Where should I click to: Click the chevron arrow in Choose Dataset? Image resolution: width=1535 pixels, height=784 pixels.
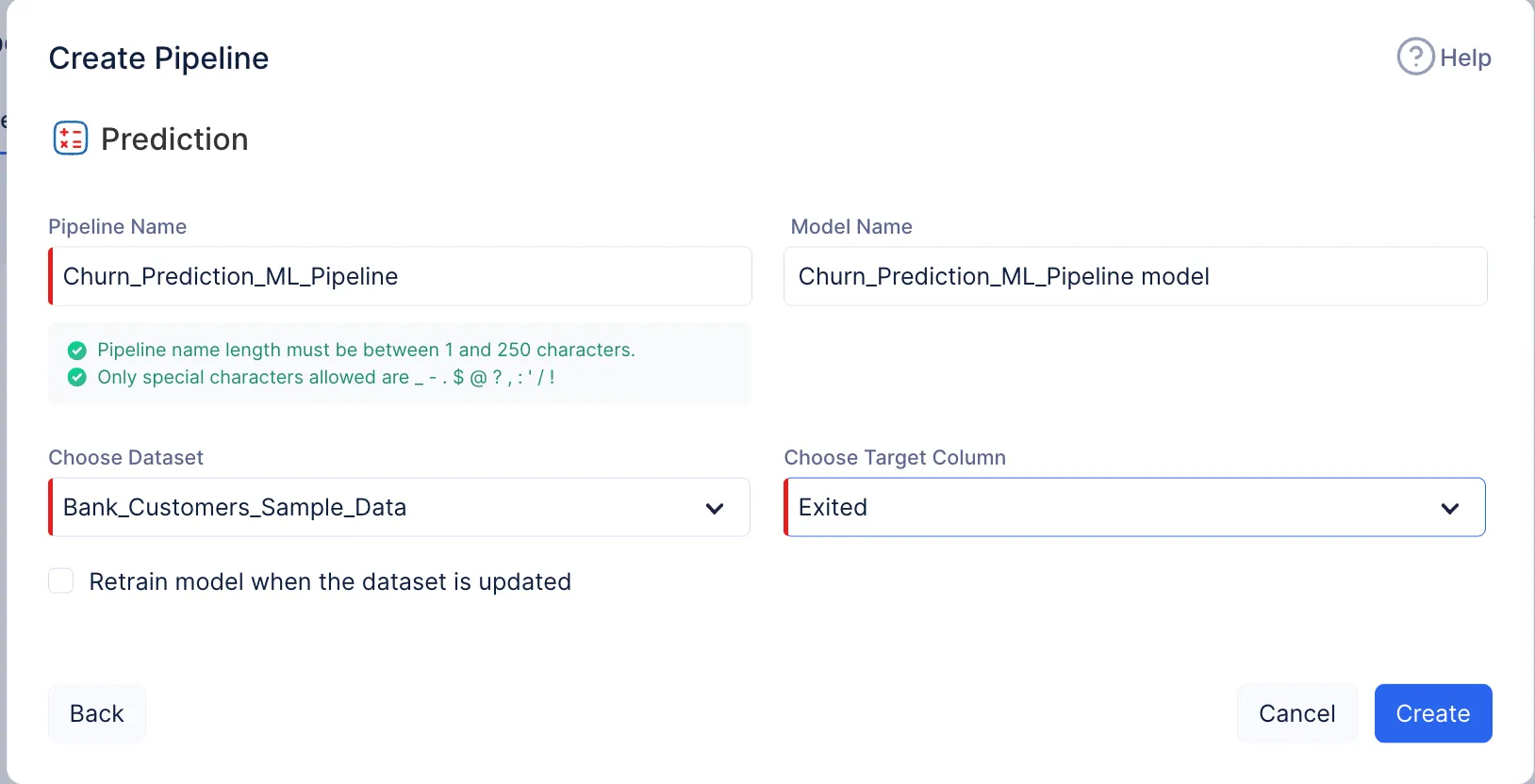[x=714, y=508]
